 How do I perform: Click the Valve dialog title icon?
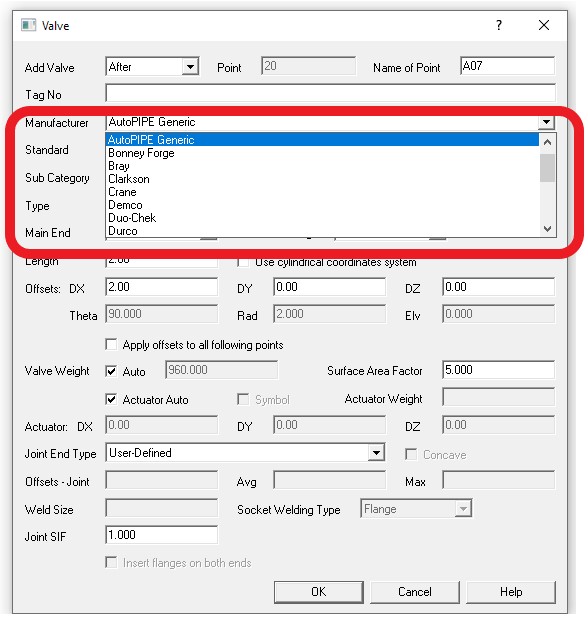(28, 25)
